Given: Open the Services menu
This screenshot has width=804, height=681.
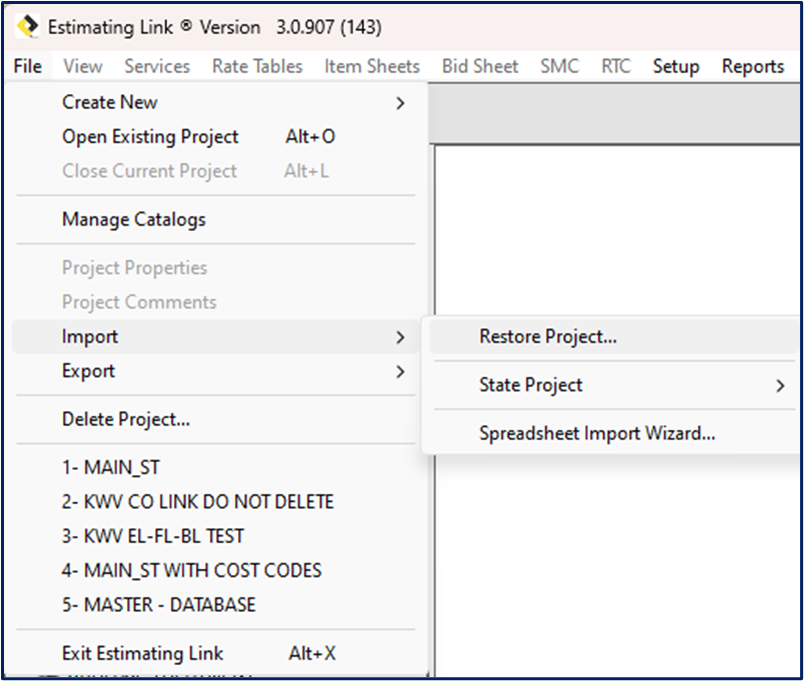Looking at the screenshot, I should pos(156,66).
